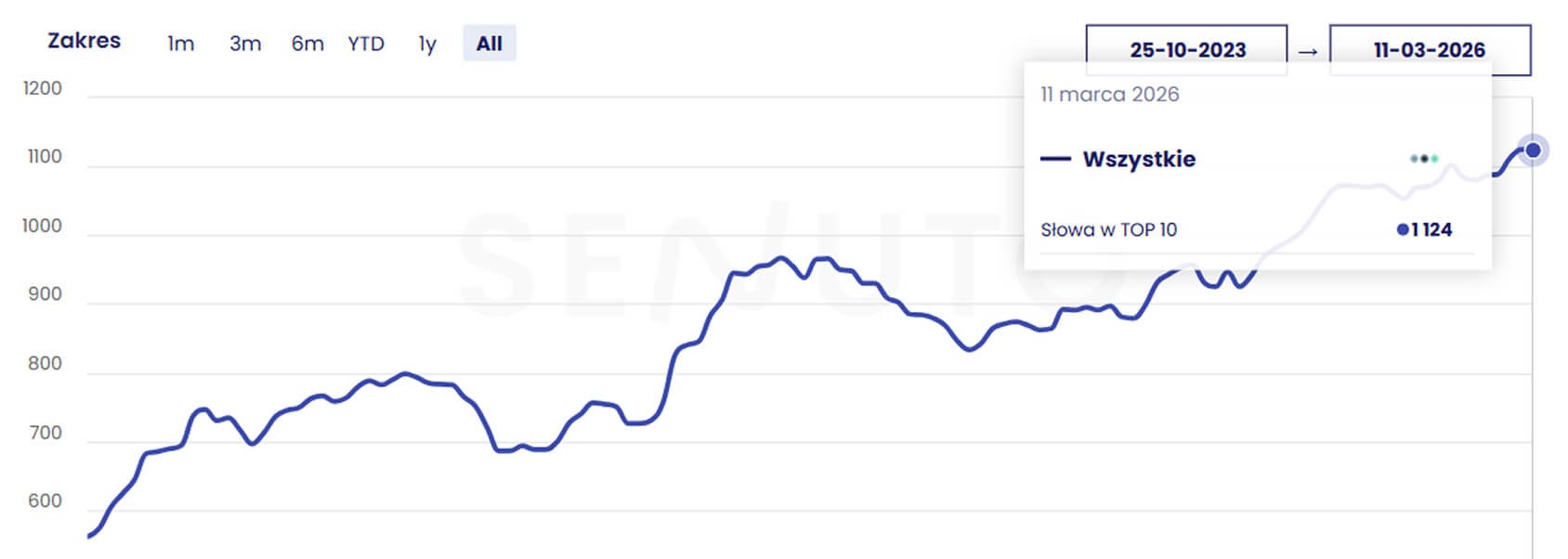Click the 600 y-axis label

[x=45, y=501]
